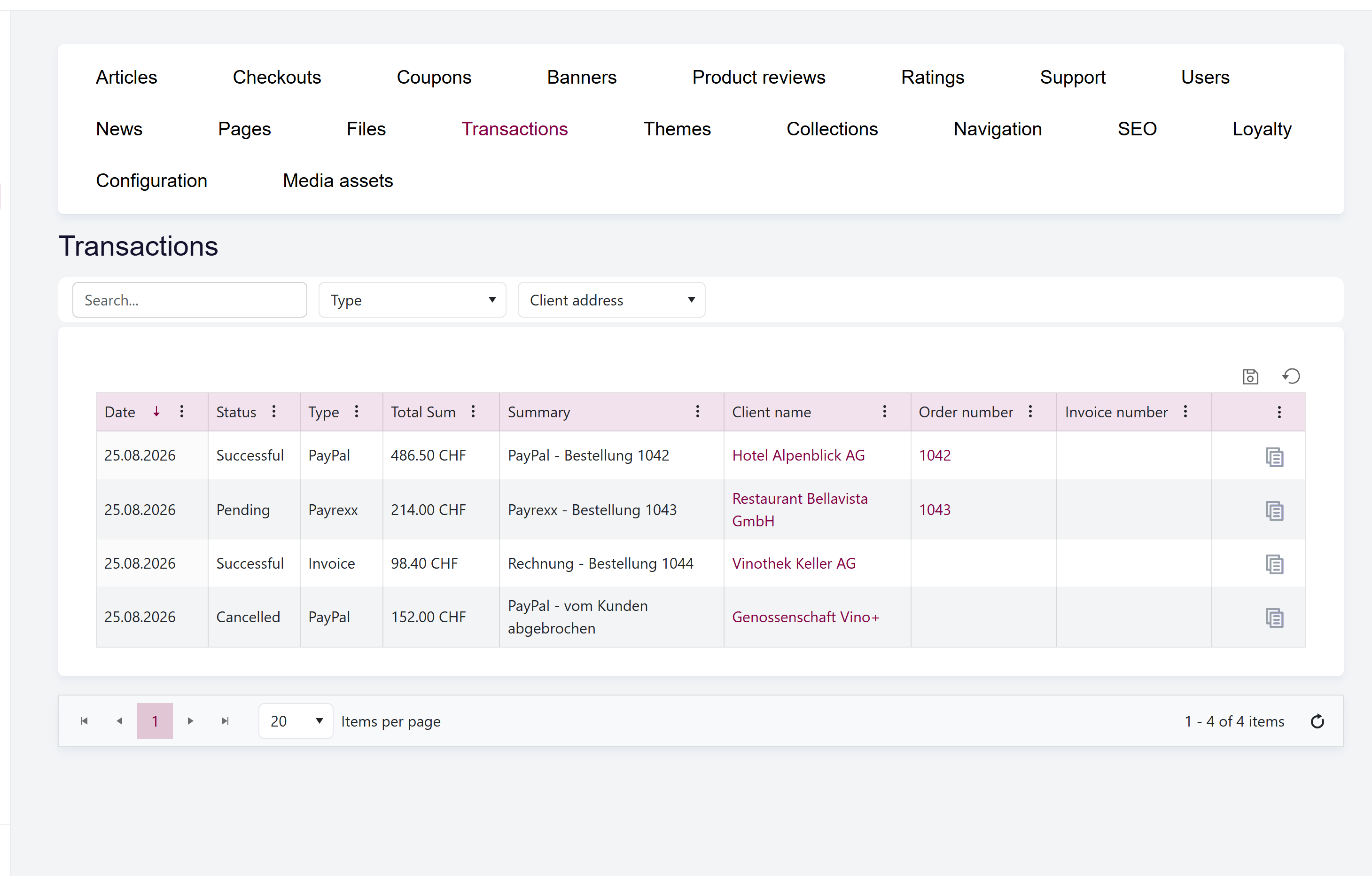Image resolution: width=1372 pixels, height=876 pixels.
Task: Open the Collections tab
Action: pos(833,129)
